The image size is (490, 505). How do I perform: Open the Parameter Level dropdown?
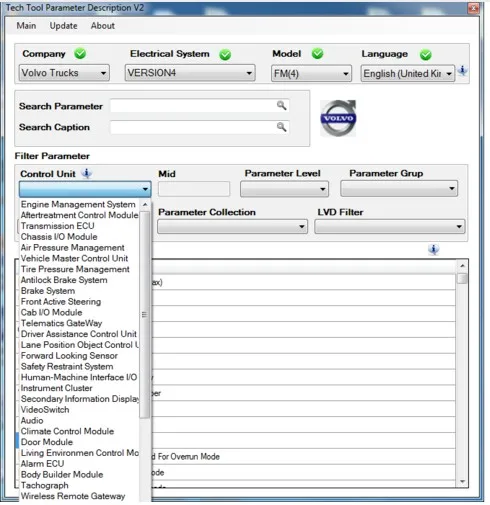coord(284,189)
